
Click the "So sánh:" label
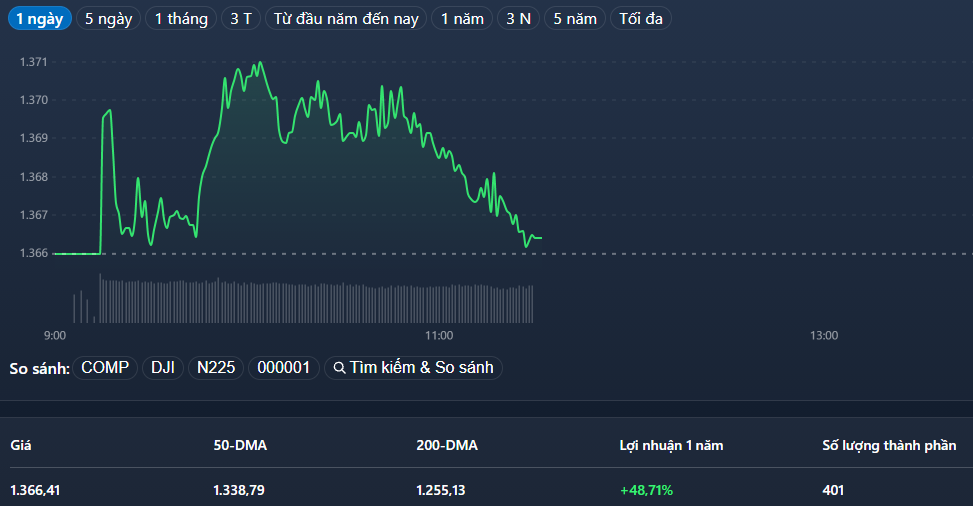coord(39,369)
